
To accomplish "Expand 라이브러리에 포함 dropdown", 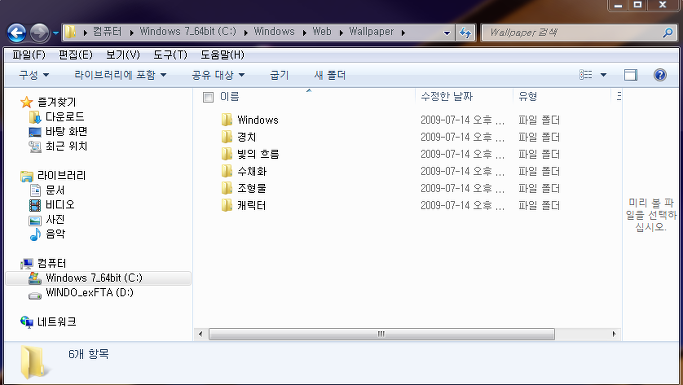I will point(120,75).
